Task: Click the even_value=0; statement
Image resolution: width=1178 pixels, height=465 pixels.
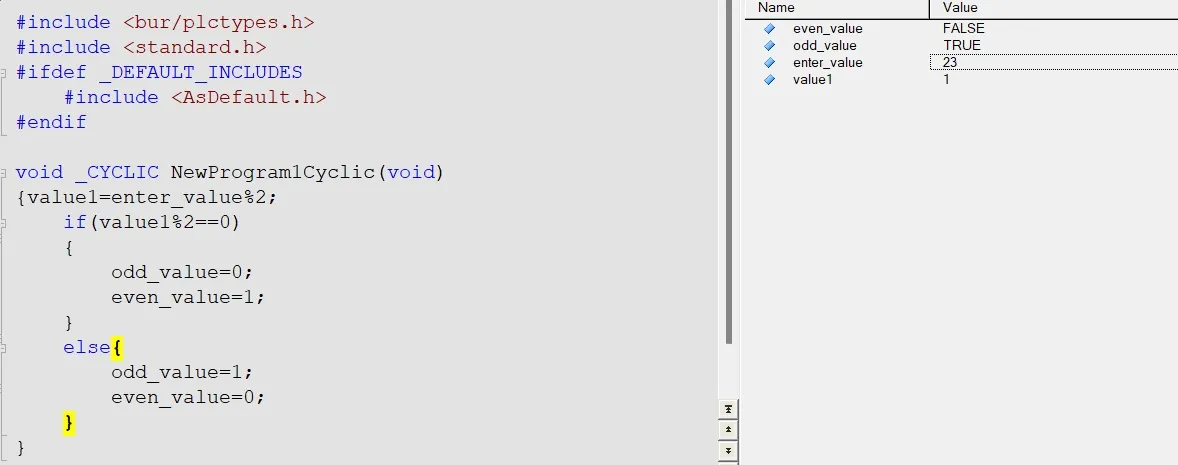Action: pyautogui.click(x=189, y=398)
